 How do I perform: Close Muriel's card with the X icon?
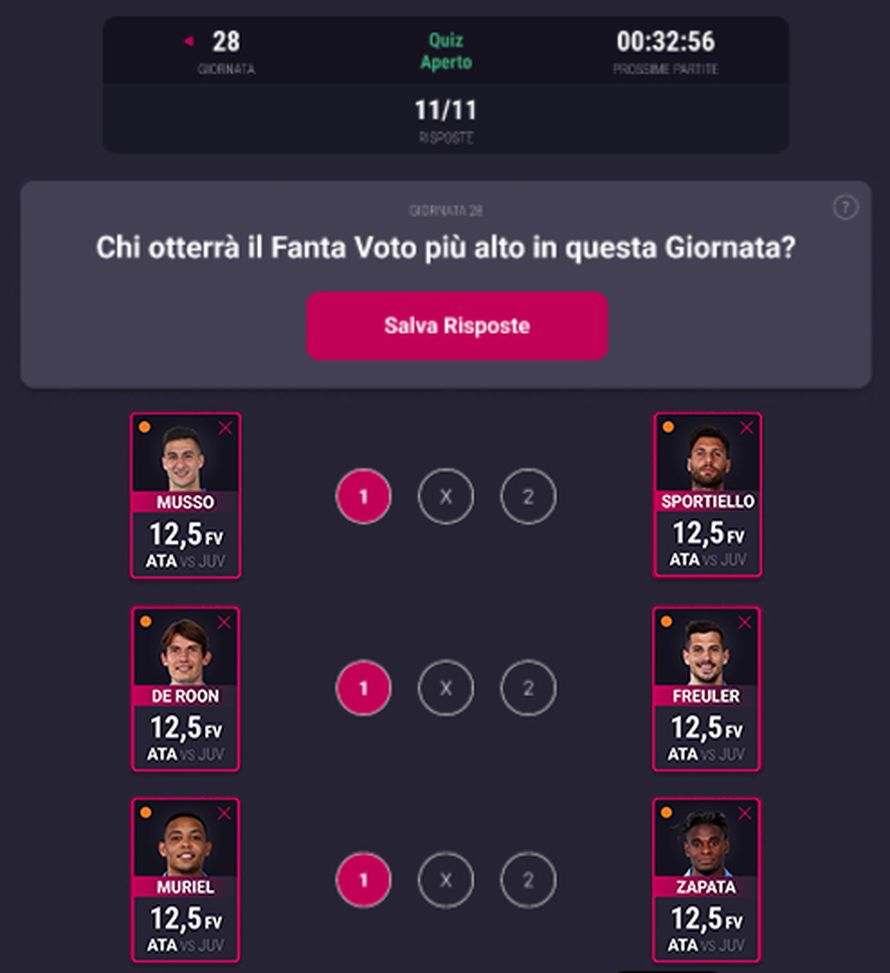pyautogui.click(x=226, y=814)
